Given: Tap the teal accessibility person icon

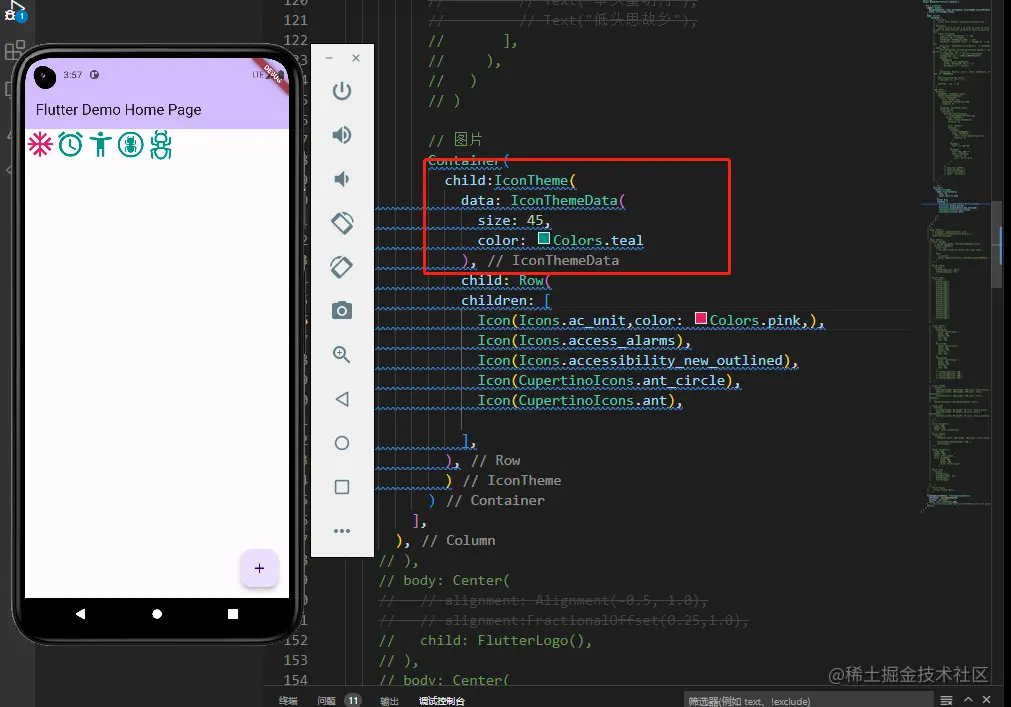Looking at the screenshot, I should click(101, 144).
